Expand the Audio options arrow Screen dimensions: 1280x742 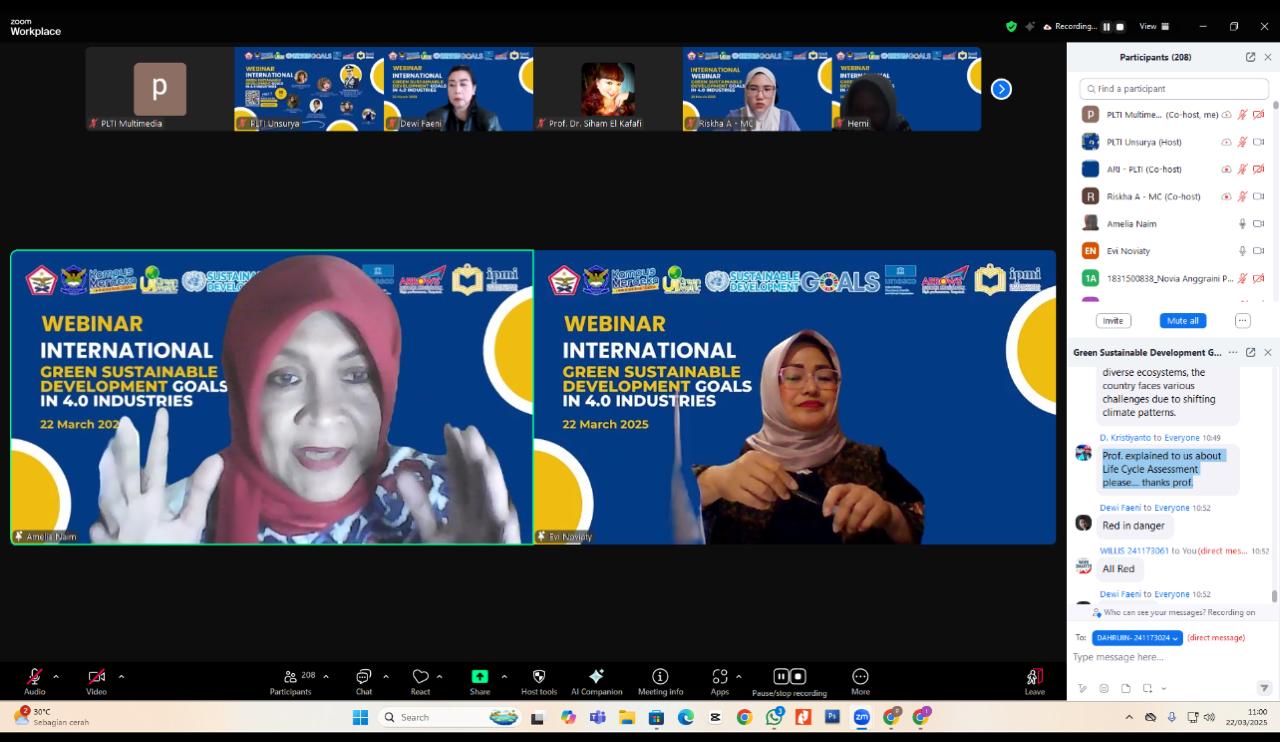(x=56, y=676)
